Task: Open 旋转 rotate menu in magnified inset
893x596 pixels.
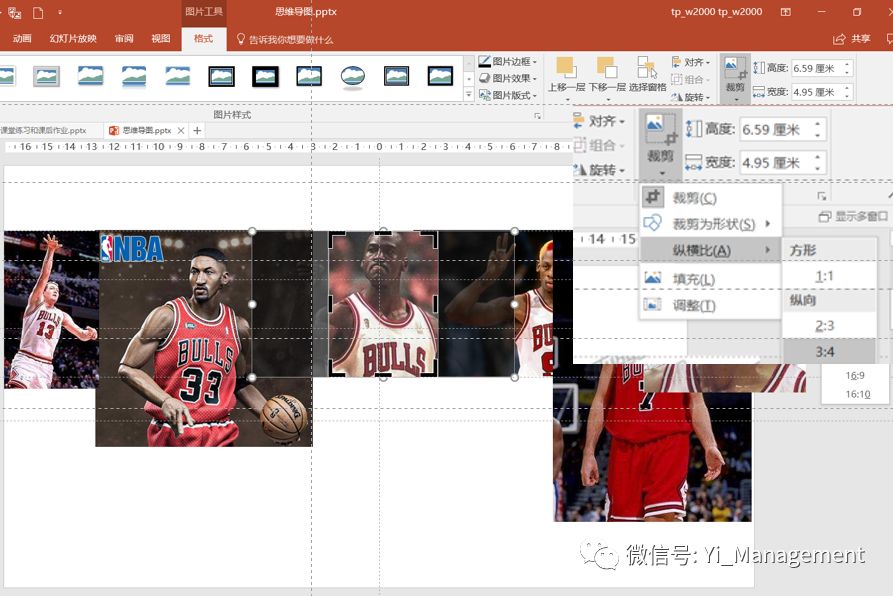Action: point(600,170)
